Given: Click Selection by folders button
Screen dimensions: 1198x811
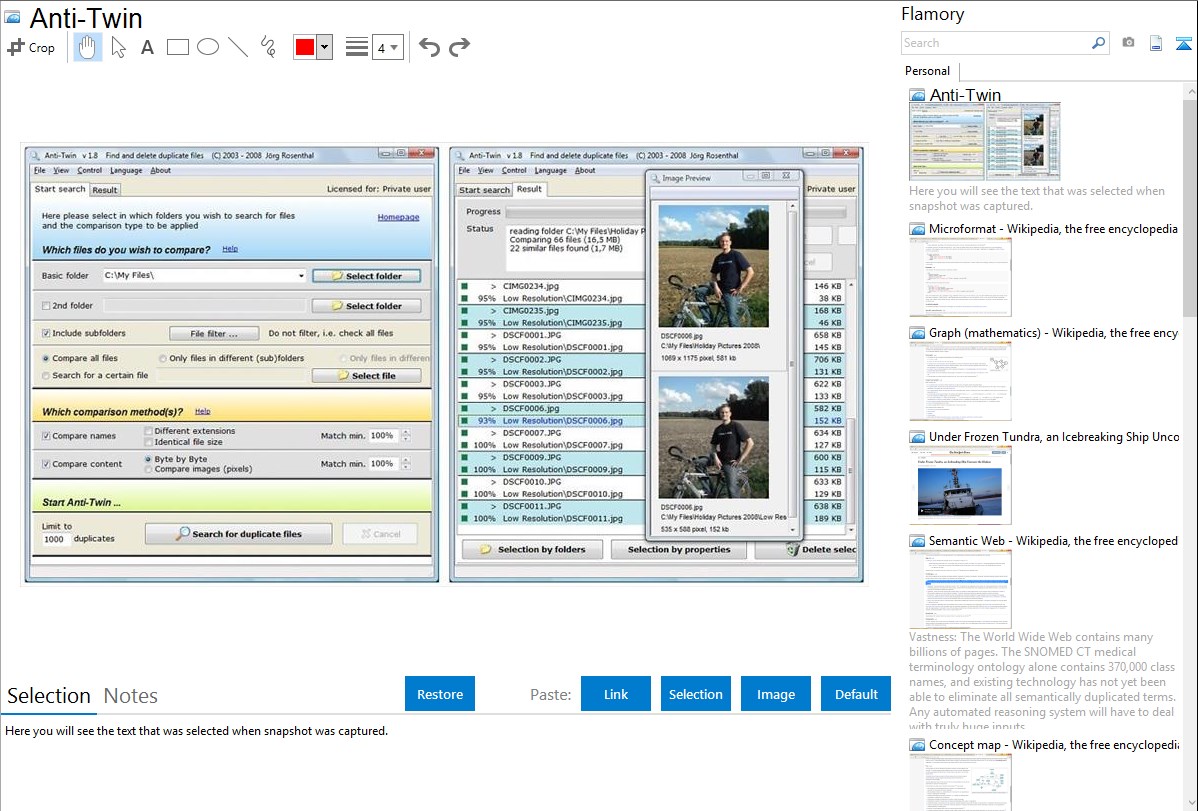Looking at the screenshot, I should click(x=533, y=550).
